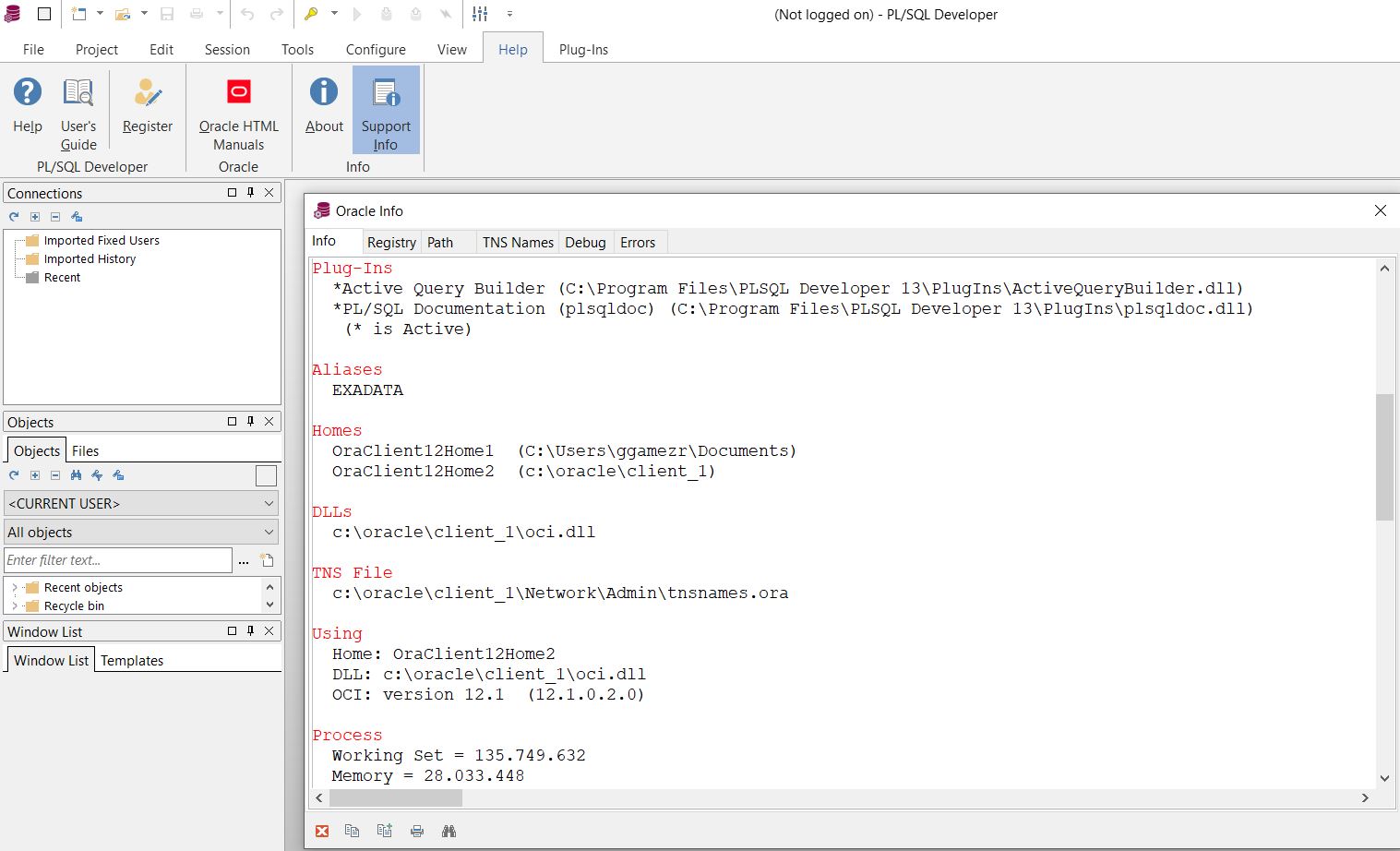Toggle pin on the Window List panel
1400x851 pixels.
tap(249, 630)
